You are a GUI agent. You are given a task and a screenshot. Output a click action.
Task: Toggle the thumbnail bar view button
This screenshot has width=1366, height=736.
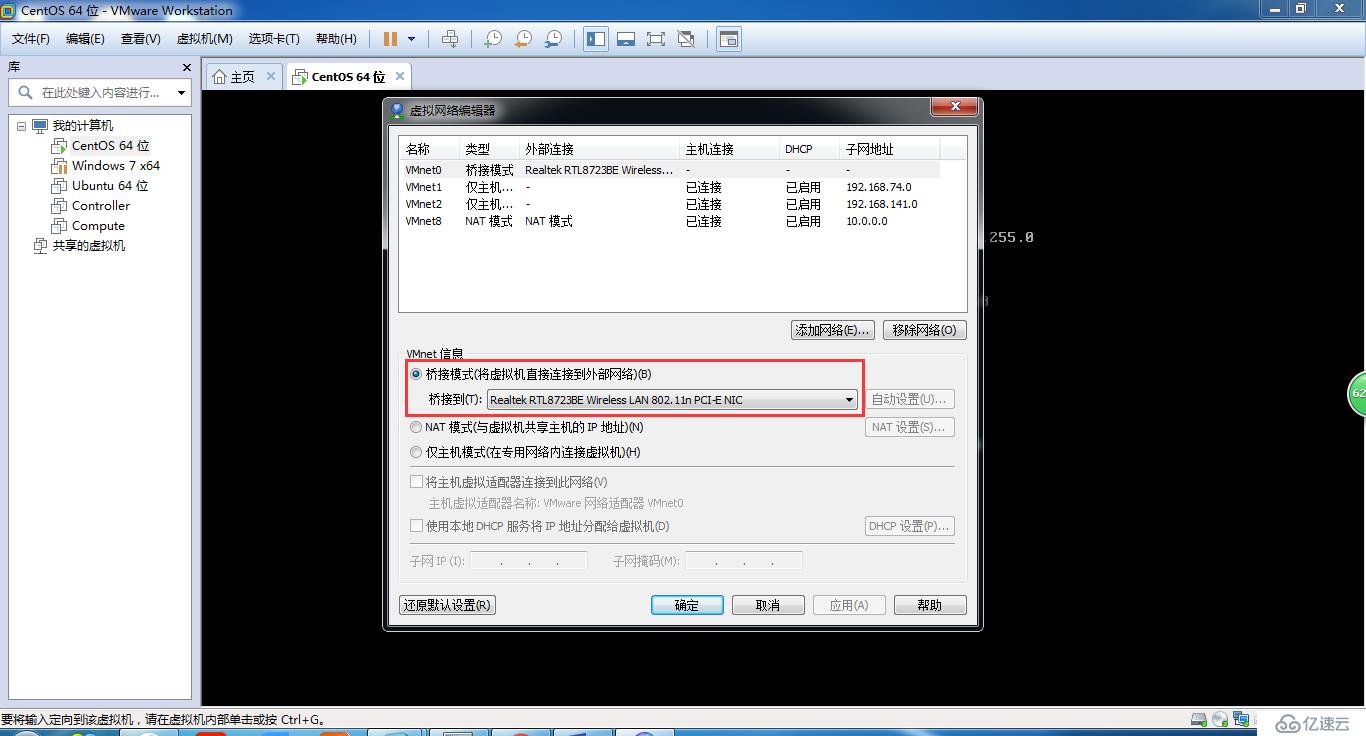click(626, 39)
